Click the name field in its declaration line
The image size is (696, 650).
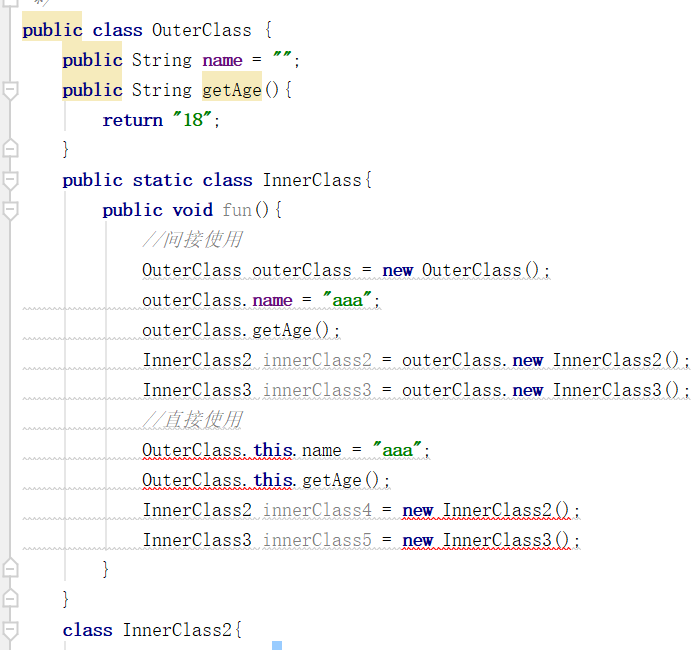pos(222,60)
